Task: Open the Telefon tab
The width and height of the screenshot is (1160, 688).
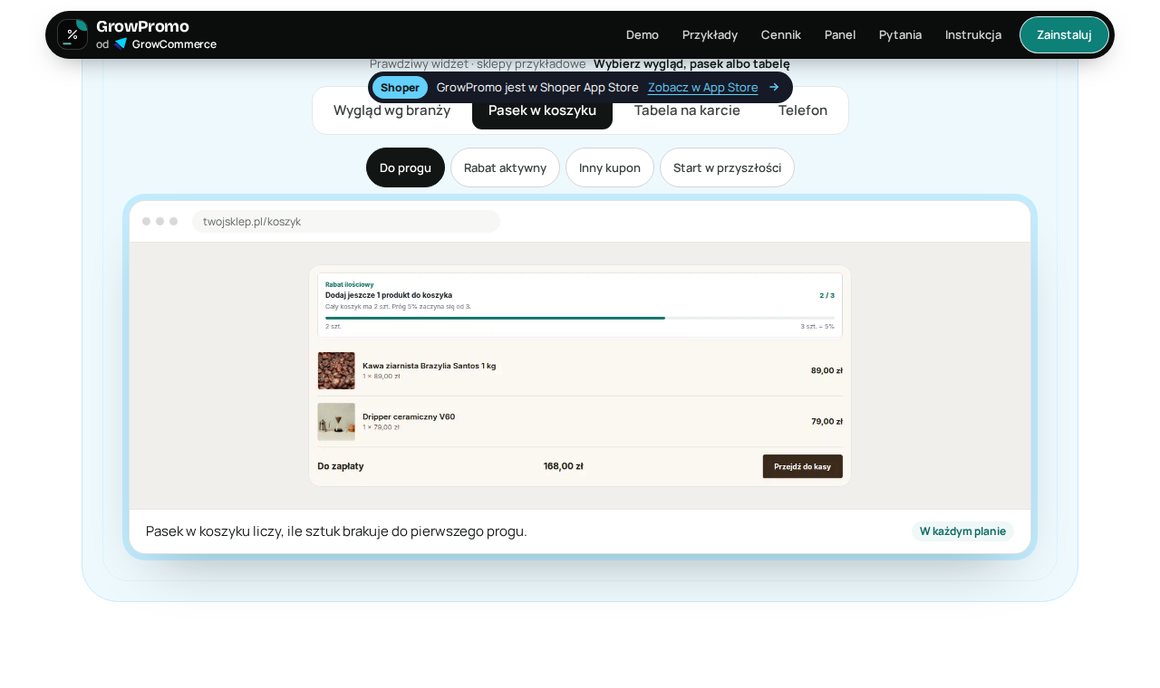Action: (803, 110)
